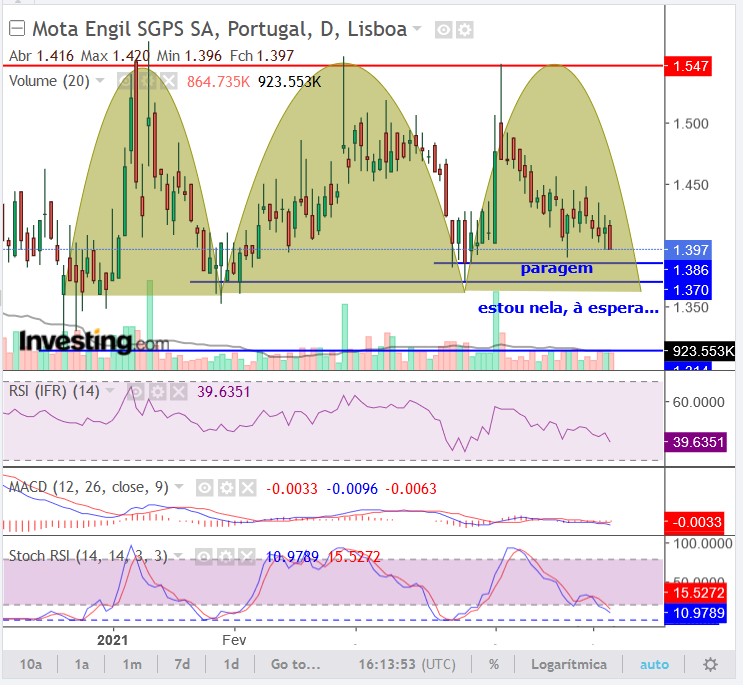744x692 pixels.
Task: Click the RSI (IFR) (14) label
Action: click(x=55, y=392)
